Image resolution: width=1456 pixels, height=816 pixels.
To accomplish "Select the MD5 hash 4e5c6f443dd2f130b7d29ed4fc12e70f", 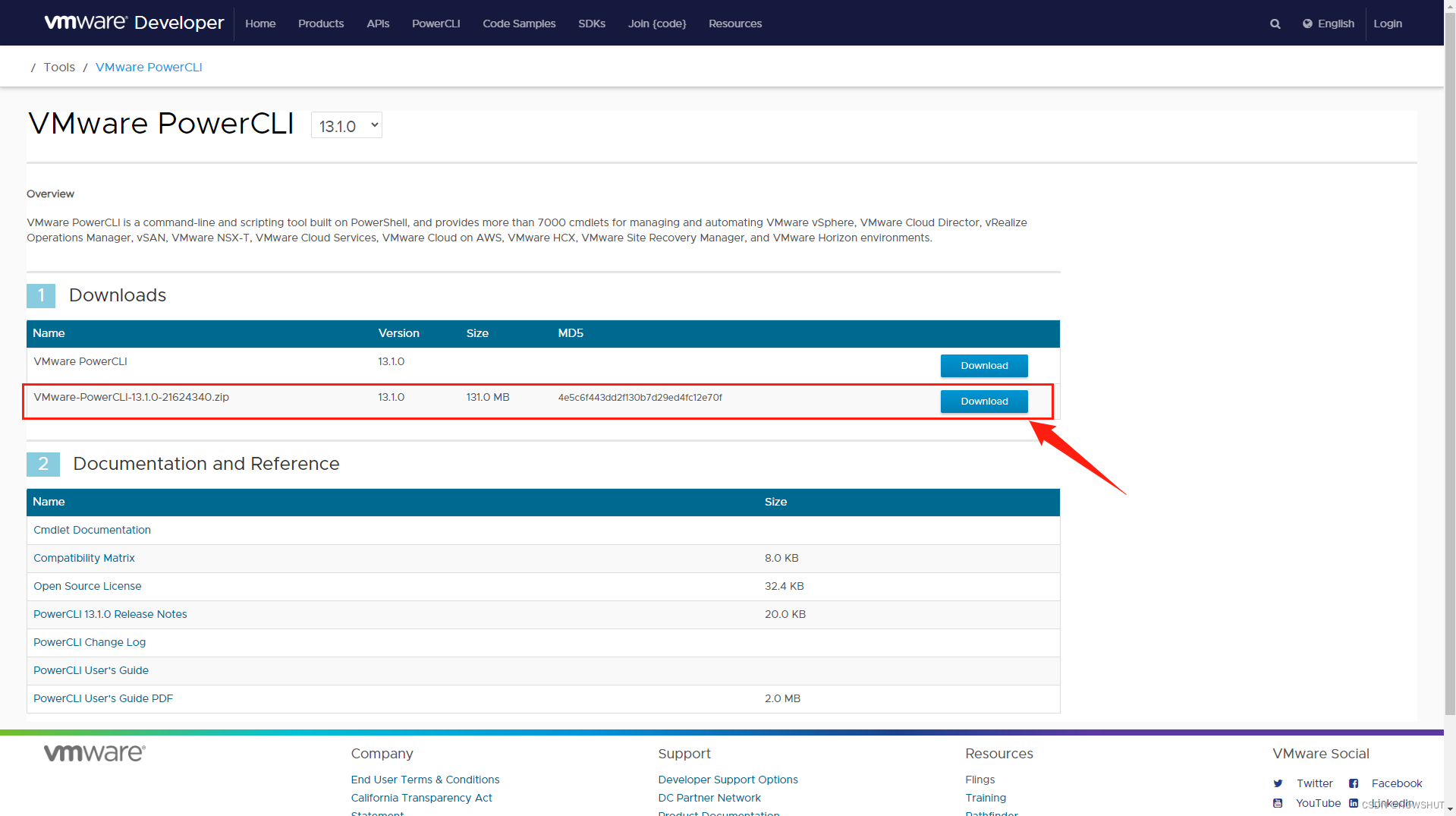I will [640, 397].
